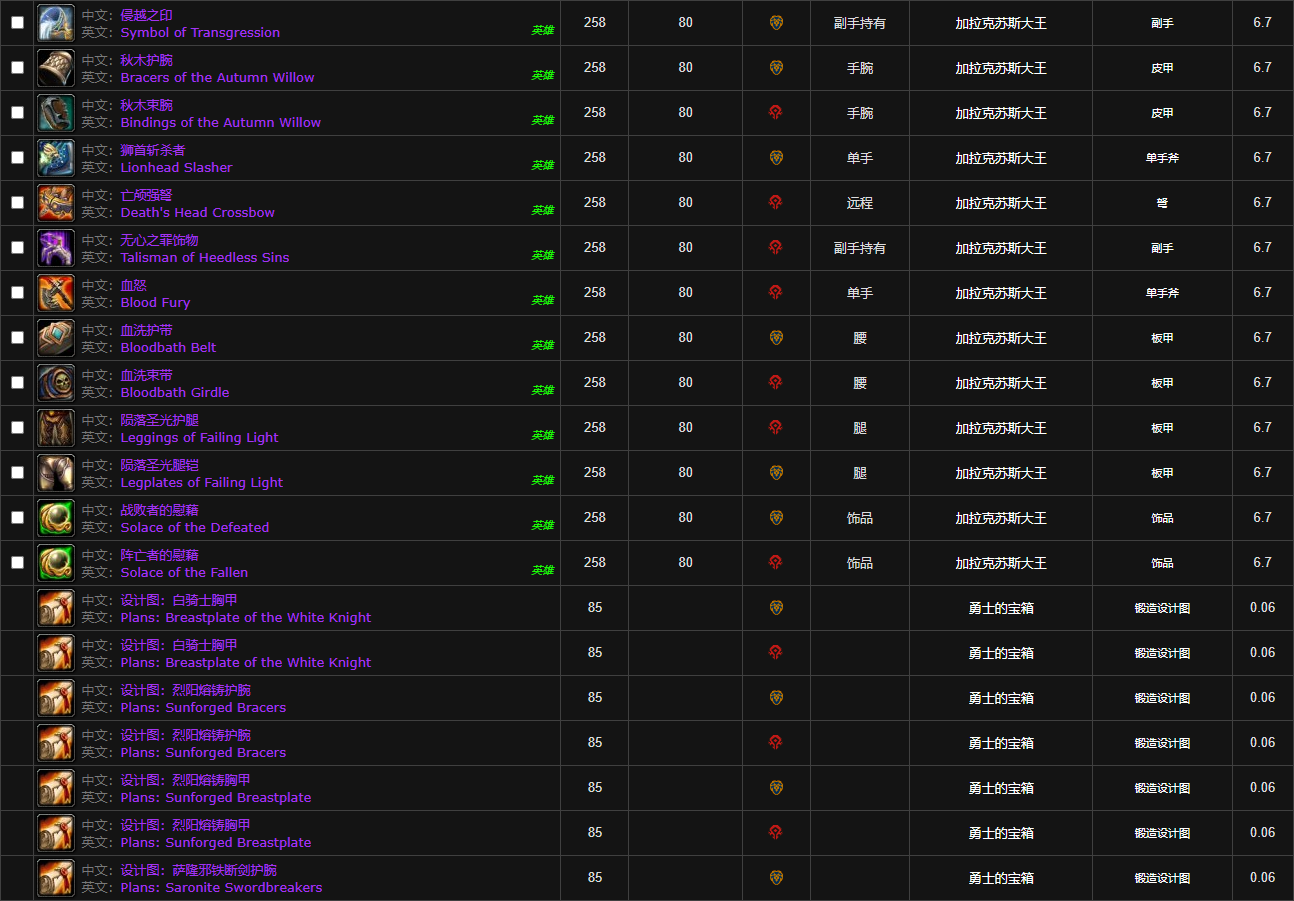The height and width of the screenshot is (901, 1294).
Task: Enable the Talisman of Heedless Sins checkbox
Action: (x=17, y=248)
